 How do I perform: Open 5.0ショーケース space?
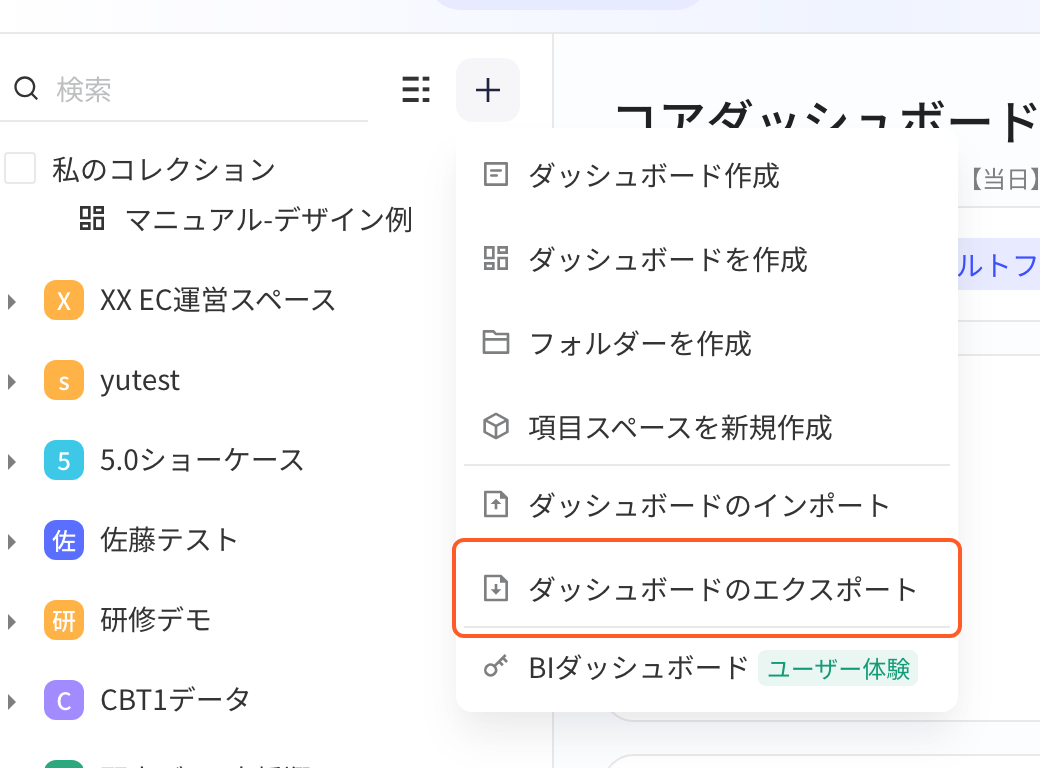202,460
